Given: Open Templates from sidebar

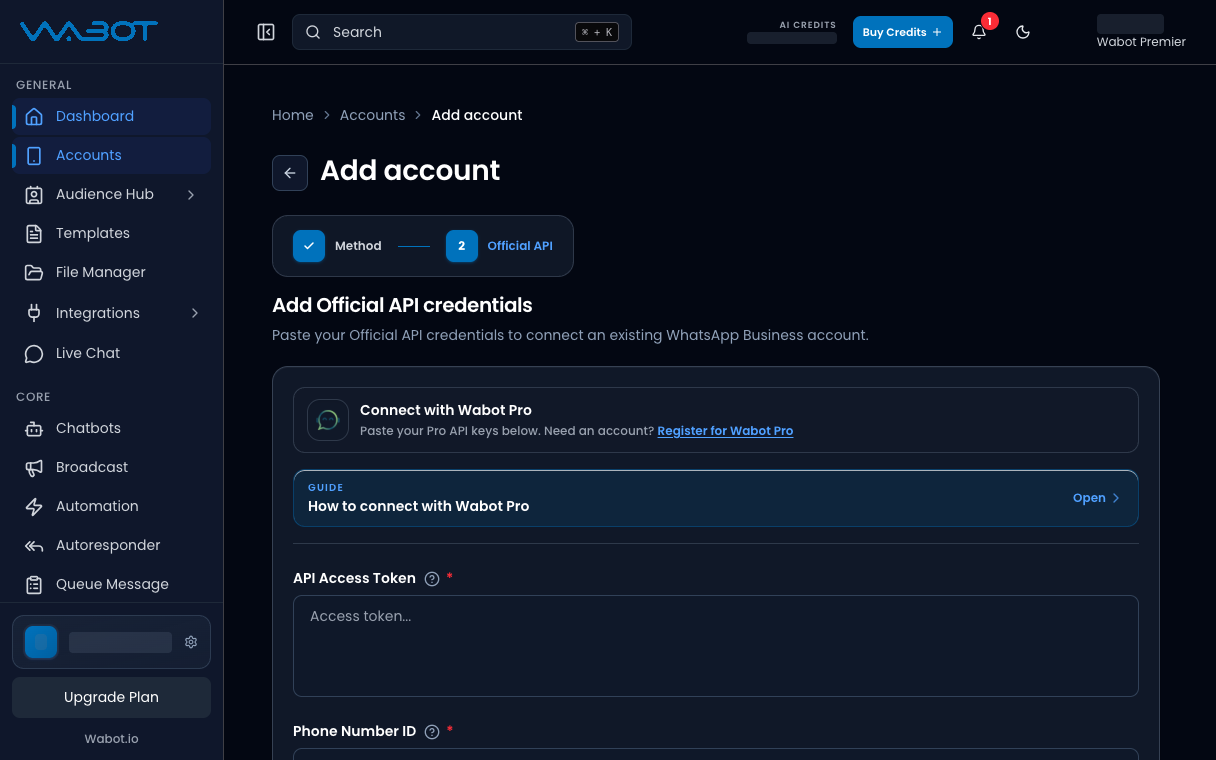Looking at the screenshot, I should click(x=111, y=233).
